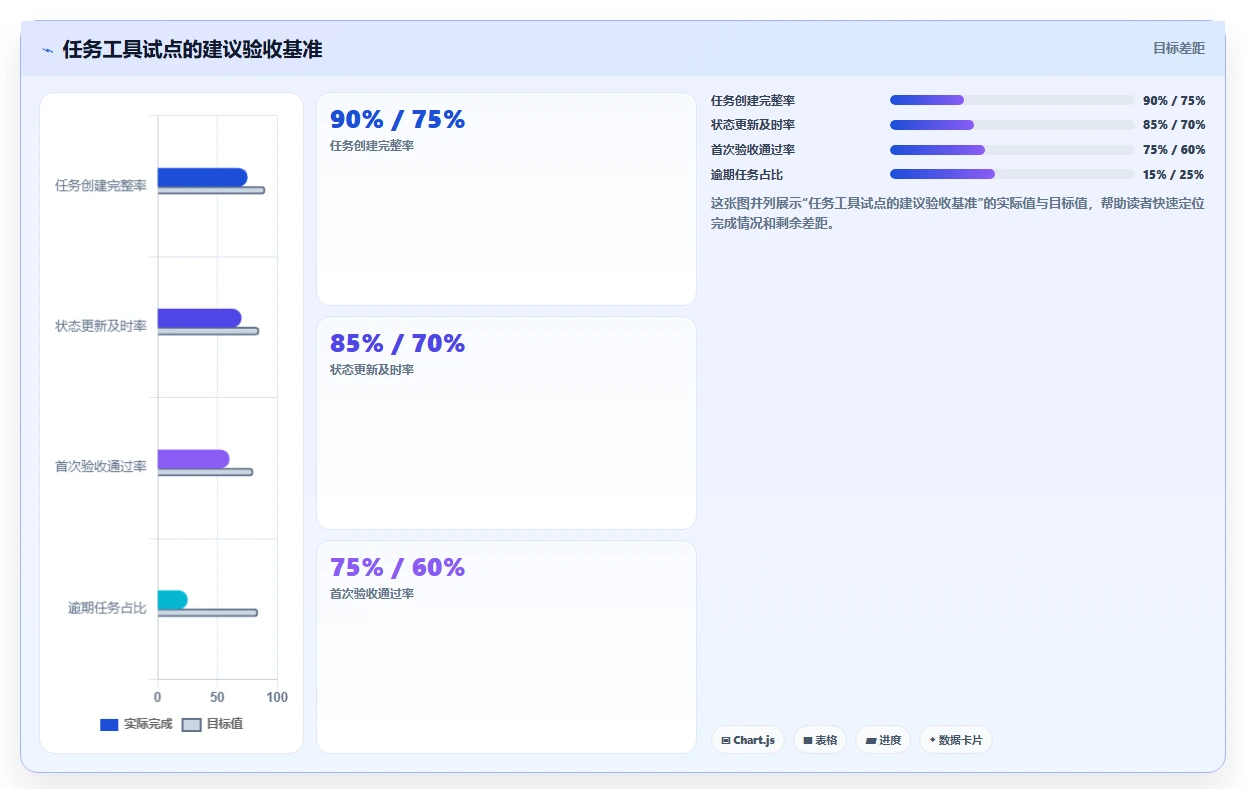Click the x-axis tick label 50
The height and width of the screenshot is (789, 1246).
tap(217, 697)
